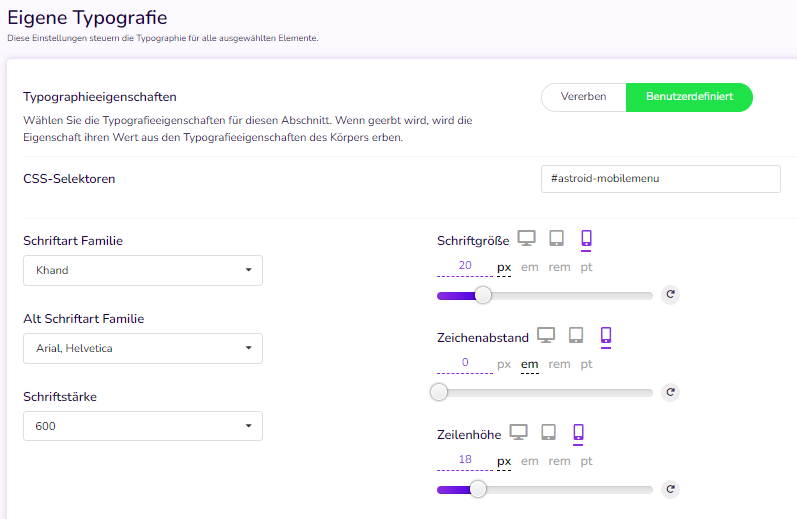Reset the Zeichenabstand value with reload icon

coord(670,392)
